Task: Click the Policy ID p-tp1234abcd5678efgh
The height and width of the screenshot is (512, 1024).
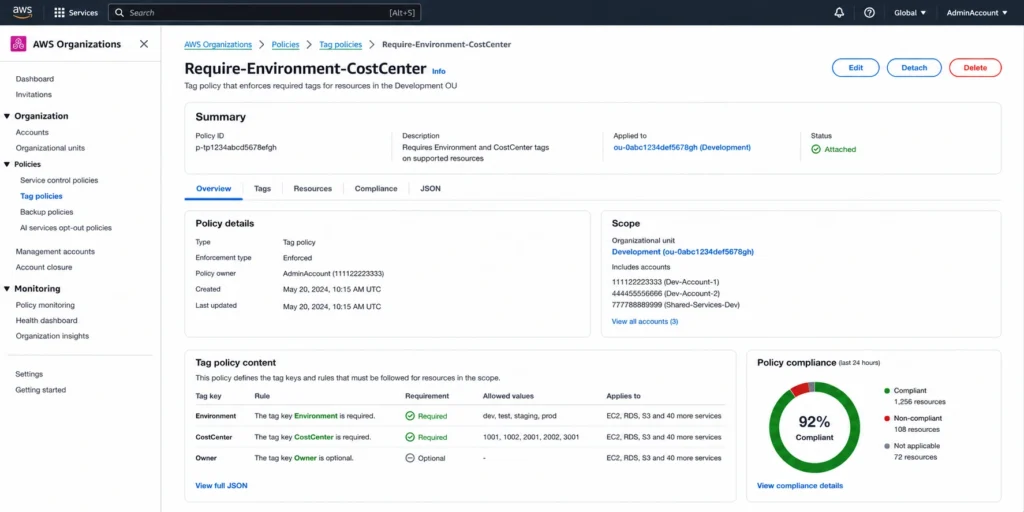Action: click(236, 148)
